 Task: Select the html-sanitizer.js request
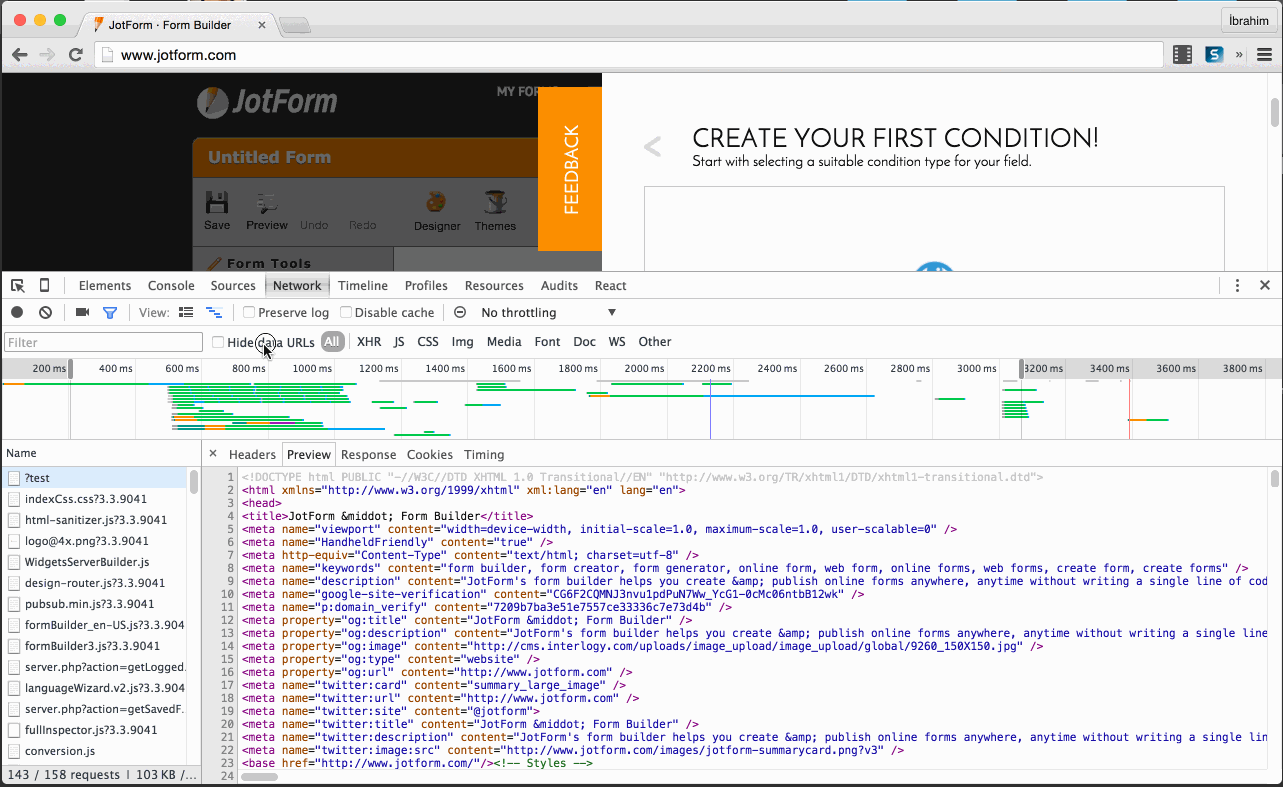(94, 520)
